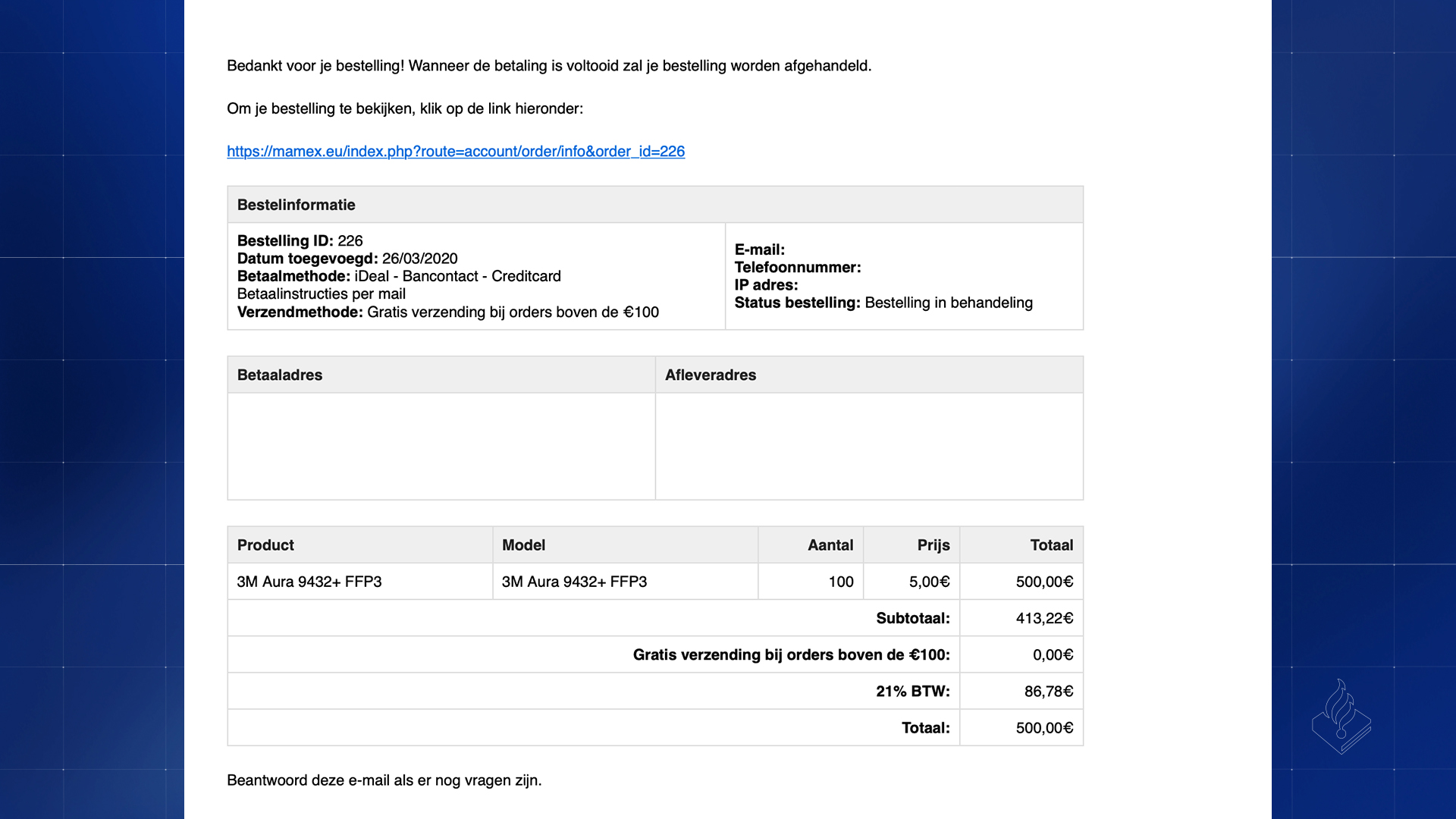
Task: Click the quantity value 100
Action: click(841, 582)
